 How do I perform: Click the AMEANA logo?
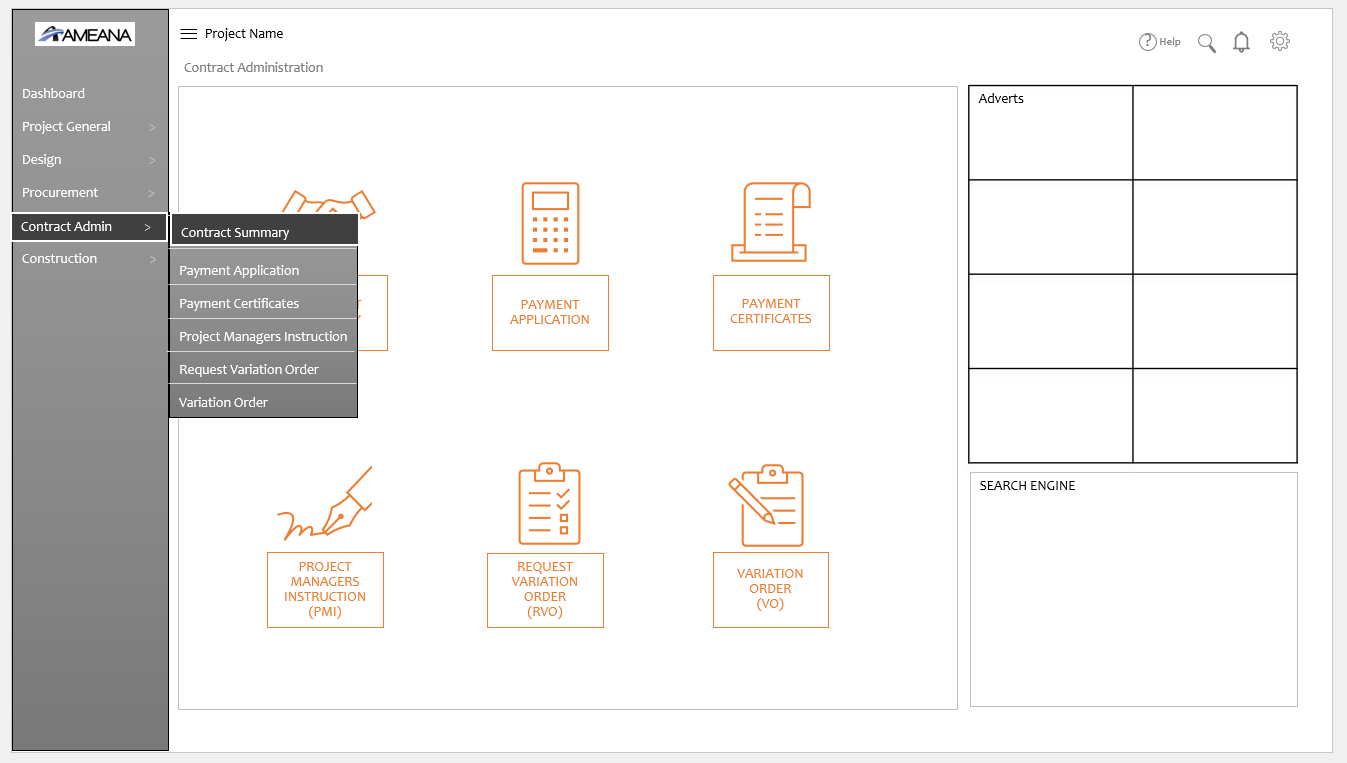point(85,35)
